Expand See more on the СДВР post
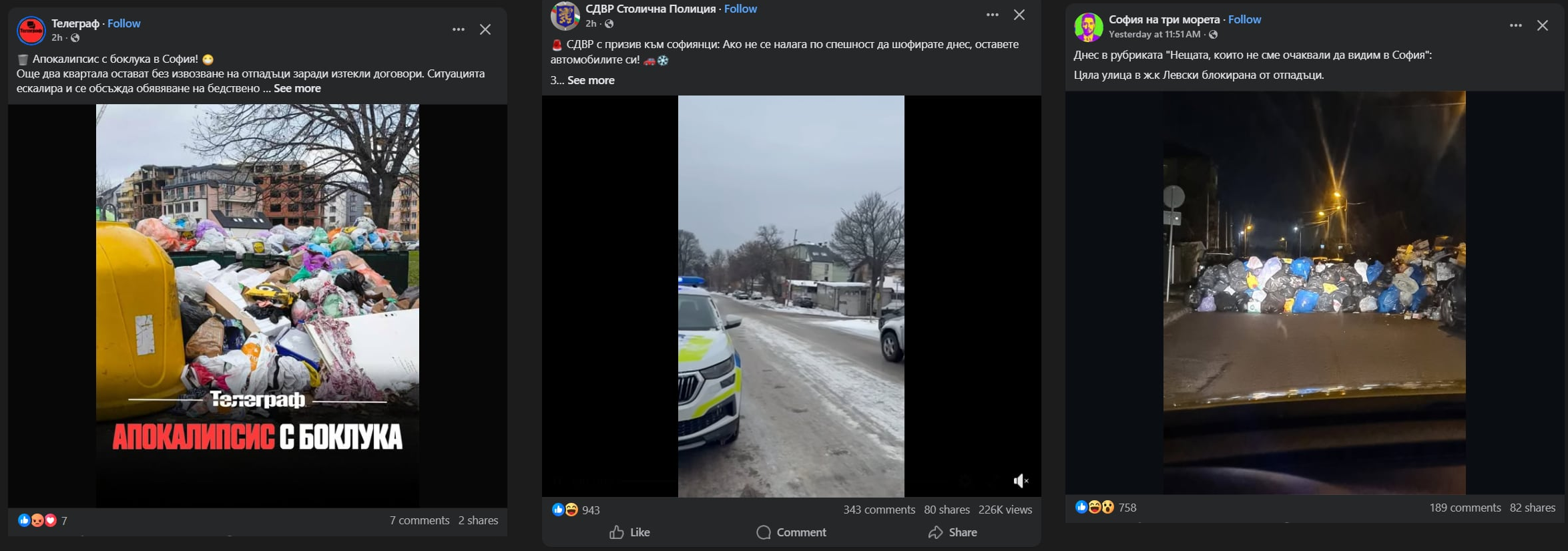 click(x=591, y=80)
